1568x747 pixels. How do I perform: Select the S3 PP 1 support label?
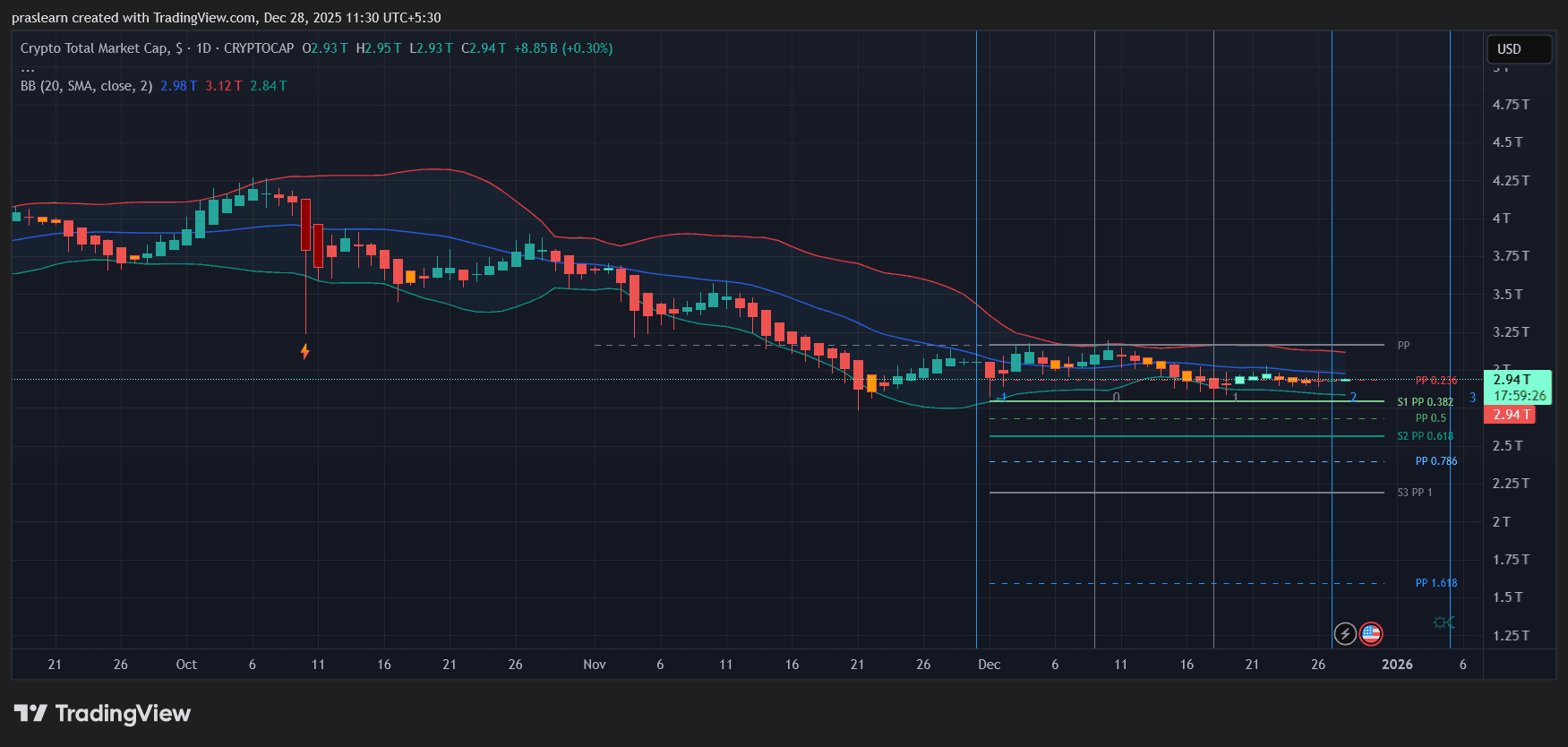(1414, 493)
